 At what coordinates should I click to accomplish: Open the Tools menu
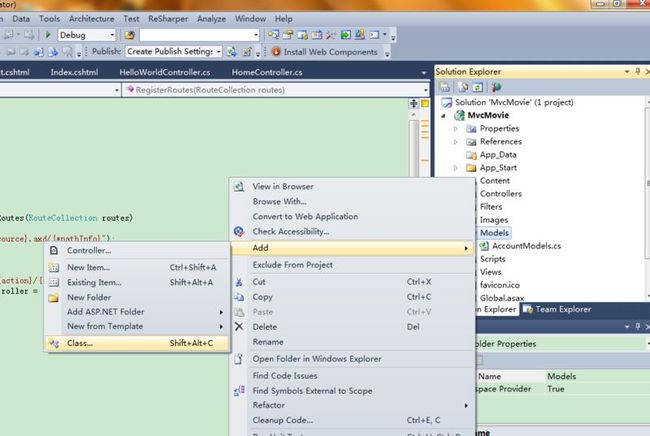pos(50,19)
